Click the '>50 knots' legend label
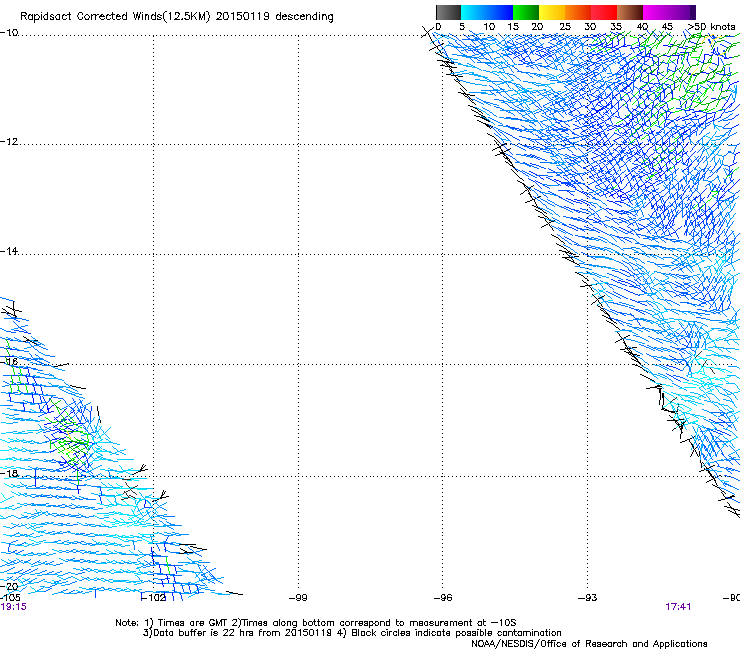 [711, 27]
